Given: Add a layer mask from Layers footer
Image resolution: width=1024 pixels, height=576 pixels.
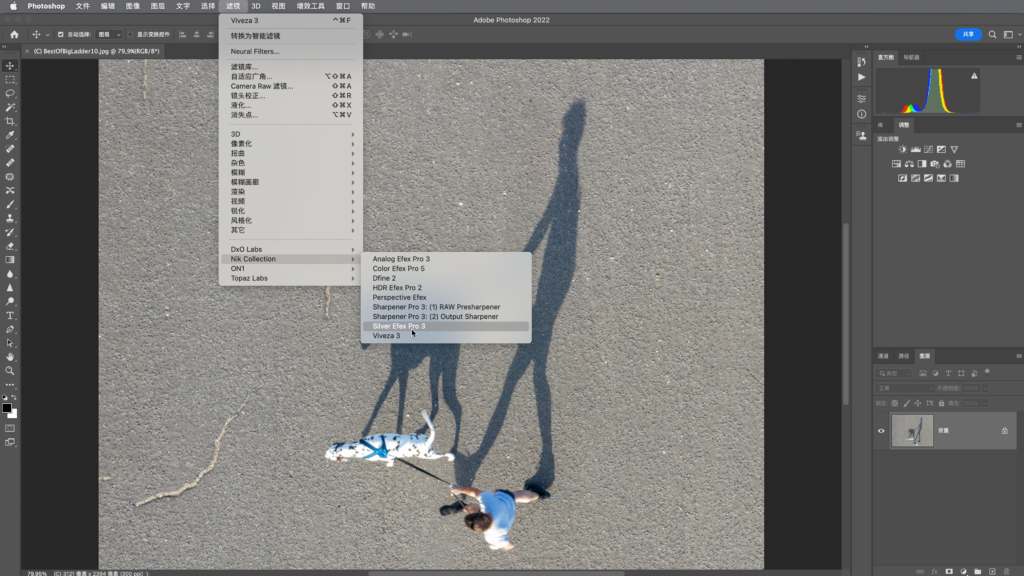Looking at the screenshot, I should coord(949,571).
